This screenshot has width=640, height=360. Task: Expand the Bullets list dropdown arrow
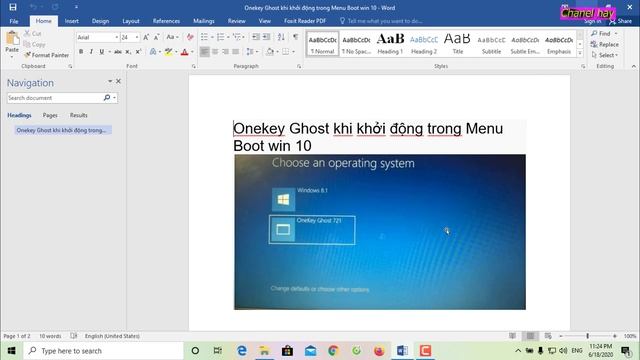click(212, 37)
